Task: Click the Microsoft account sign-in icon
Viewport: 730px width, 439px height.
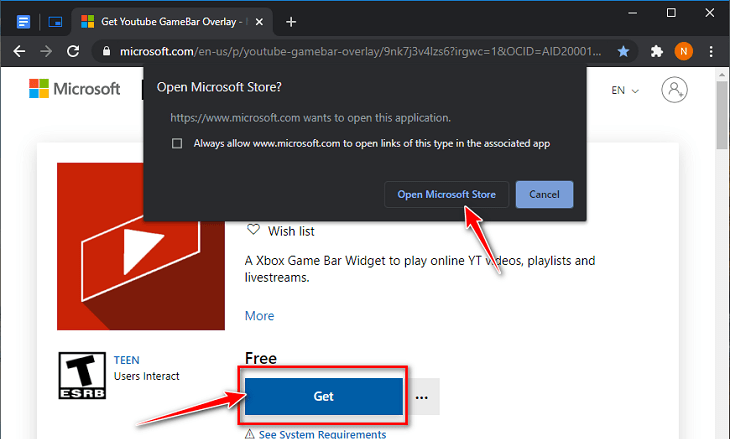Action: coord(676,90)
